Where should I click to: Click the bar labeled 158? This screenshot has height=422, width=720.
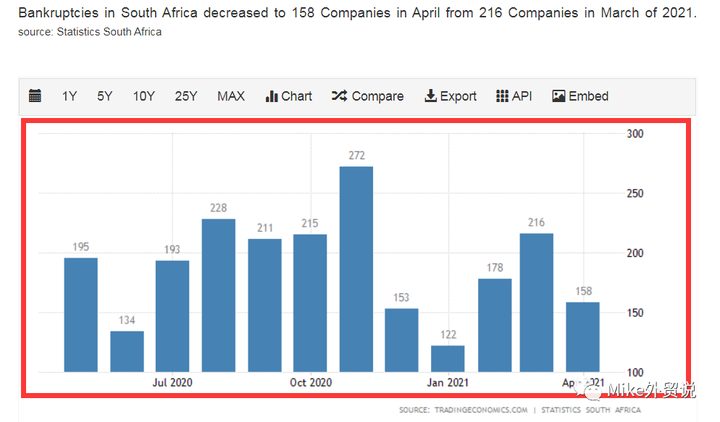tap(583, 337)
